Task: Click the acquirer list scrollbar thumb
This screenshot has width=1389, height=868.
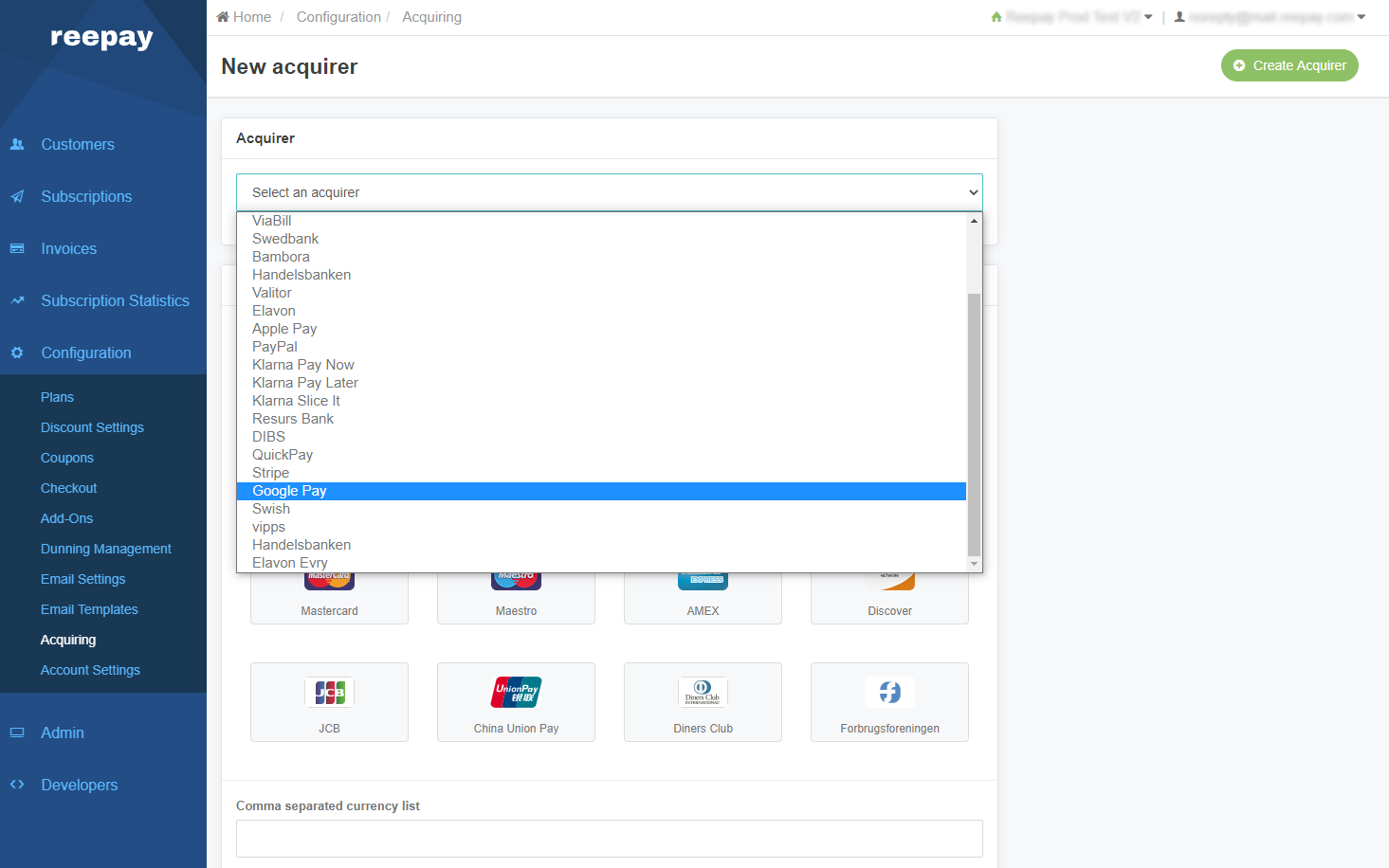Action: tap(974, 425)
